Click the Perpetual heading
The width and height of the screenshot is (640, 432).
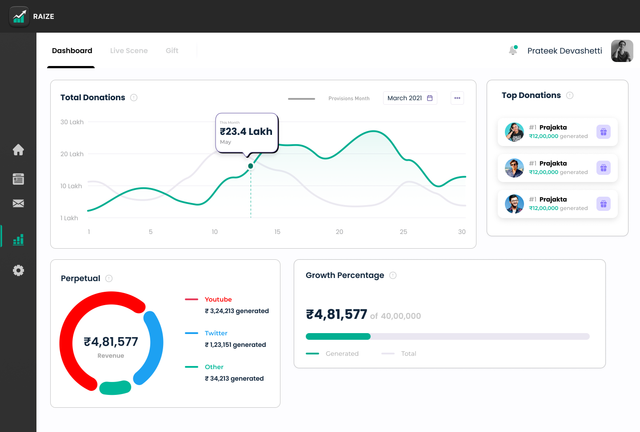coord(80,278)
